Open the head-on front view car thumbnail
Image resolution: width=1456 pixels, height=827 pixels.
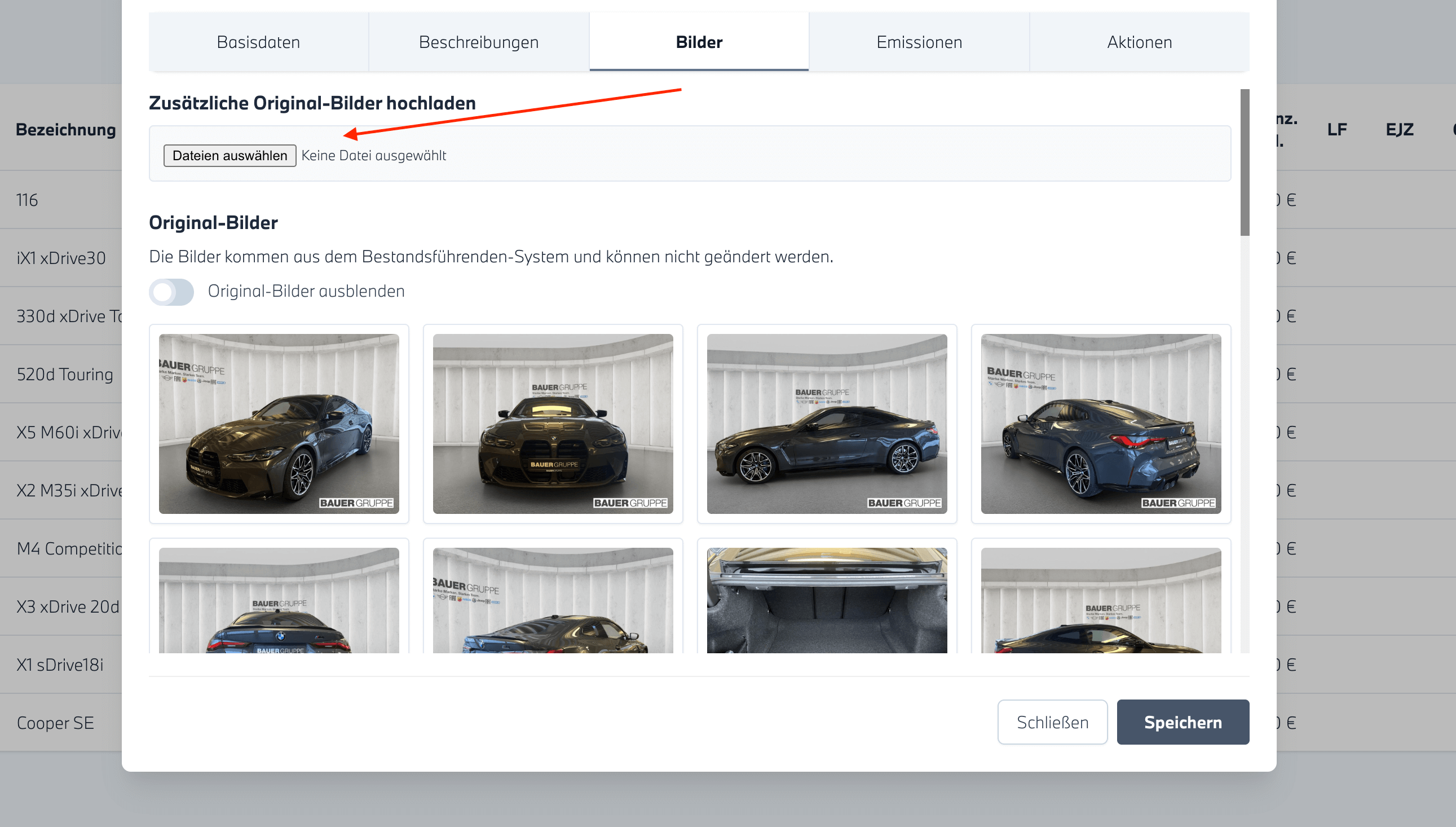pyautogui.click(x=553, y=424)
